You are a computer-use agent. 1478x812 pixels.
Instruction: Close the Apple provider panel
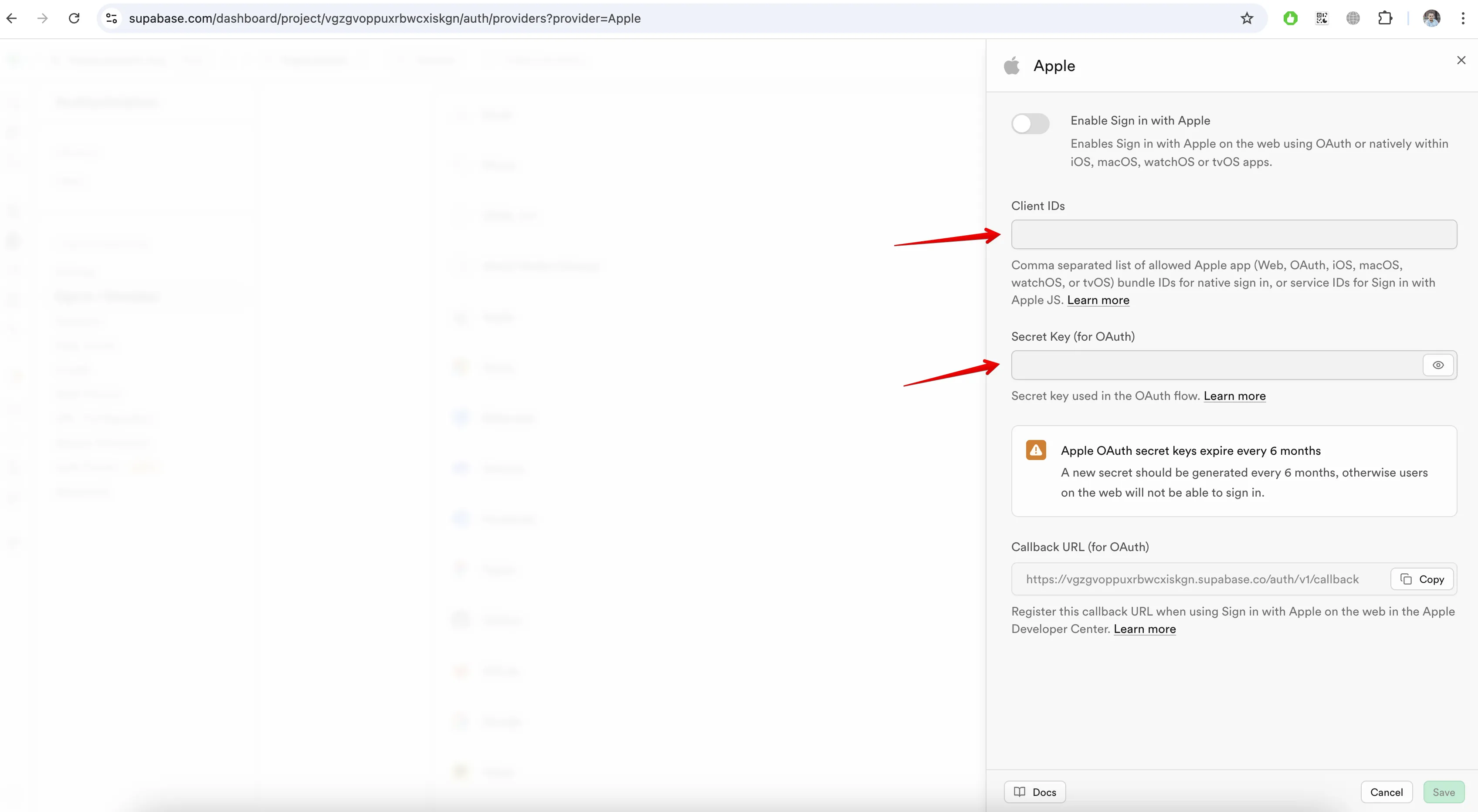[1461, 60]
